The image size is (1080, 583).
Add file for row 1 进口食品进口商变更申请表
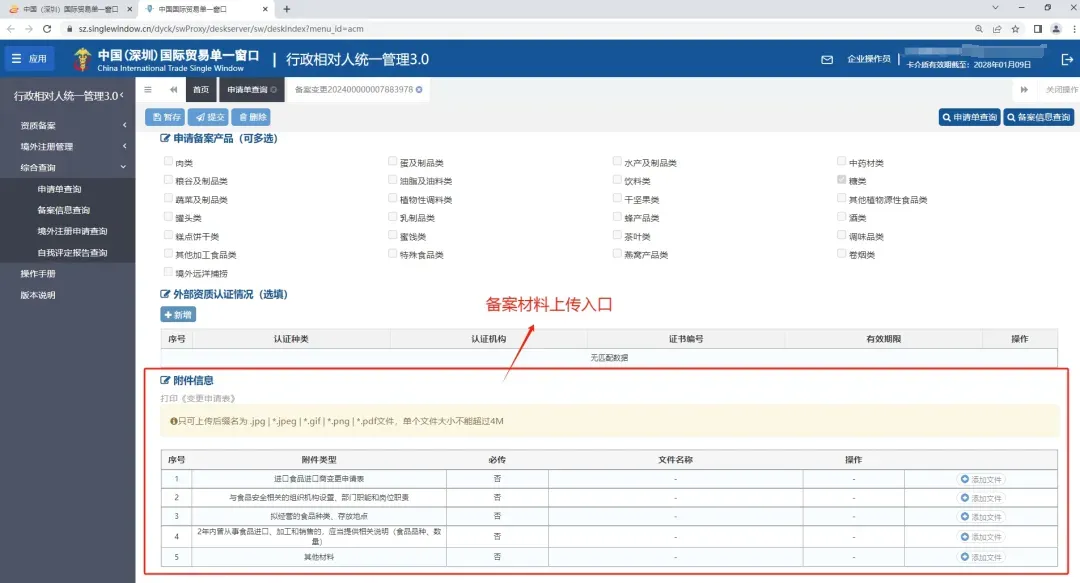(981, 479)
